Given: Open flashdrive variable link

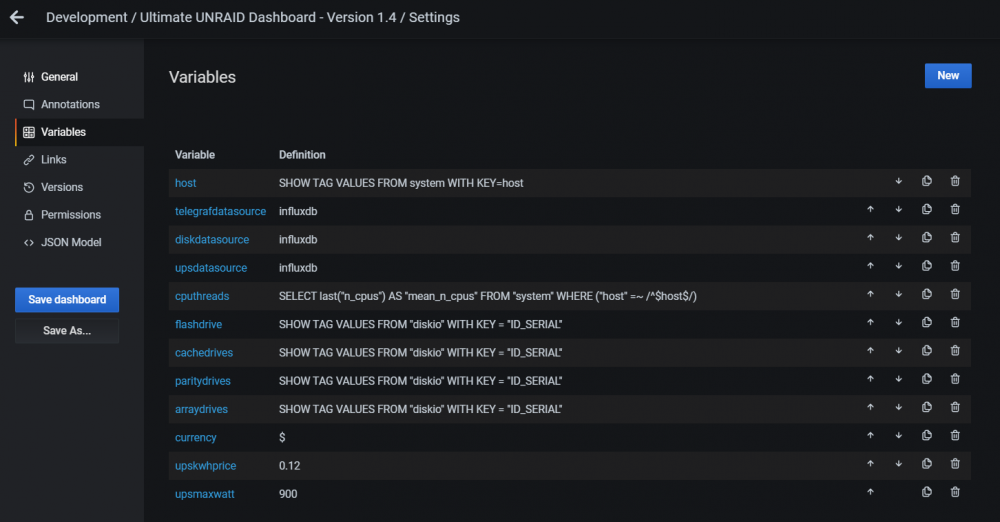Looking at the screenshot, I should point(198,324).
